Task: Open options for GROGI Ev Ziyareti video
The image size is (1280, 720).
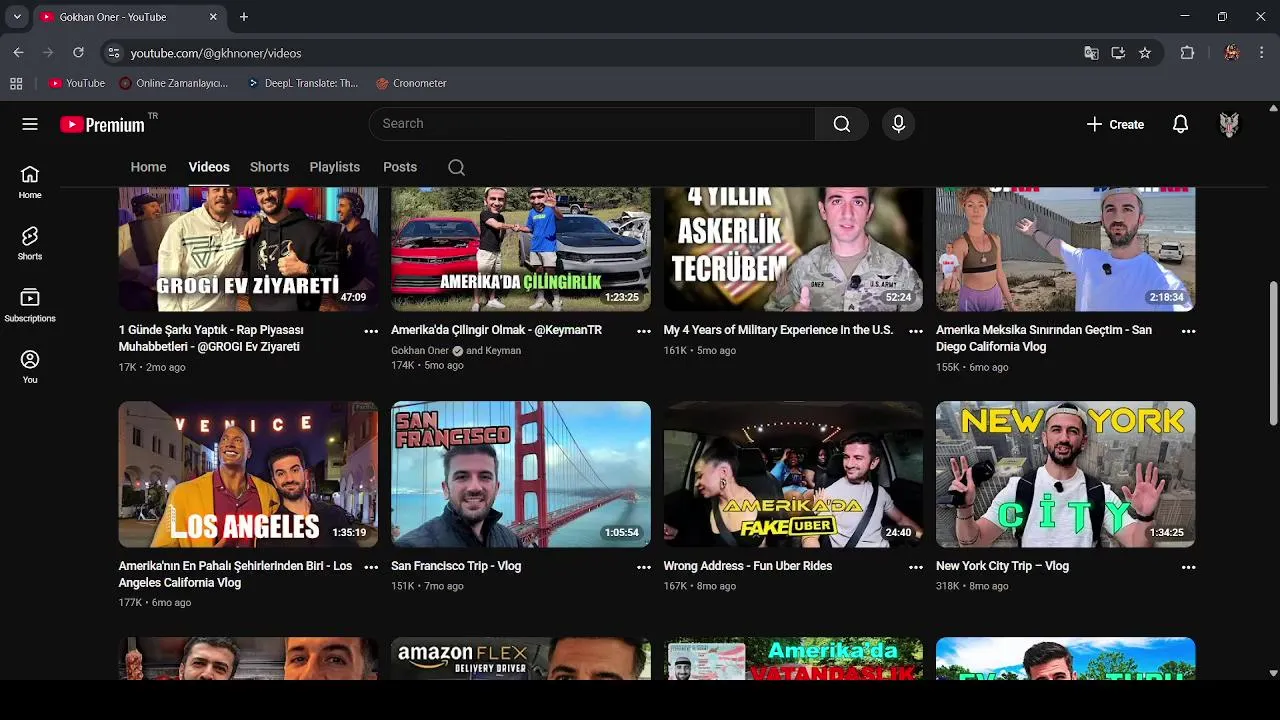Action: point(371,331)
